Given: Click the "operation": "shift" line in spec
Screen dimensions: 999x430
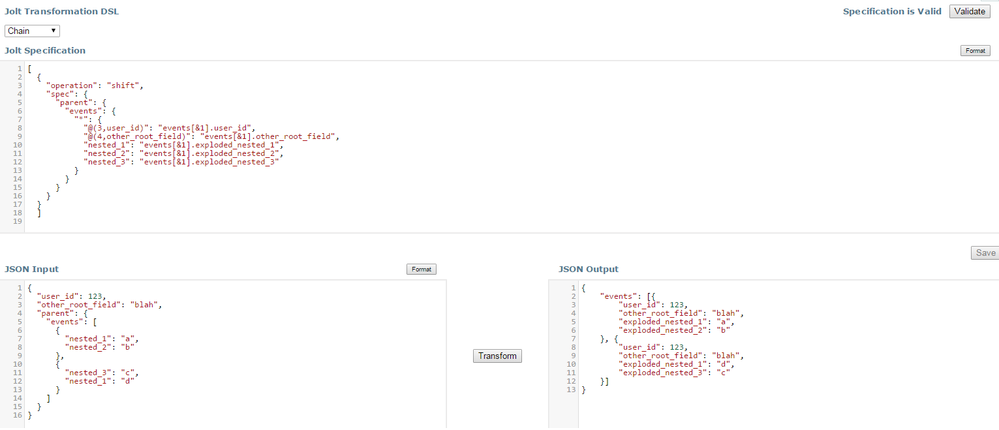Looking at the screenshot, I should 95,86.
